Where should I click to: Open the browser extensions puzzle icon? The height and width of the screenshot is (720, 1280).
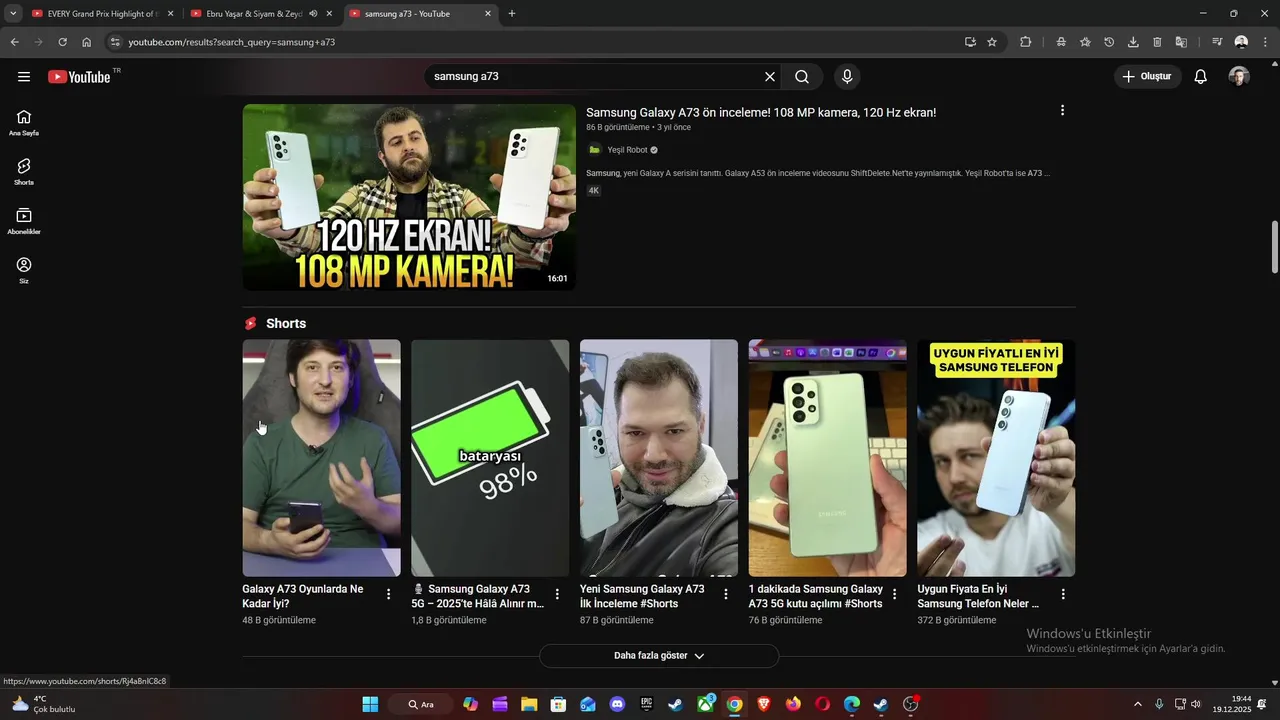click(x=1026, y=42)
